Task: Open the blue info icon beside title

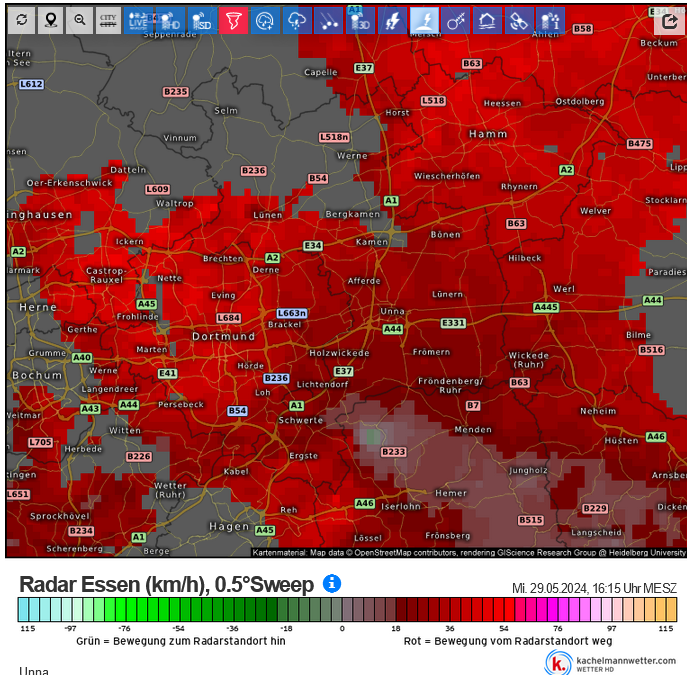Action: pyautogui.click(x=332, y=583)
